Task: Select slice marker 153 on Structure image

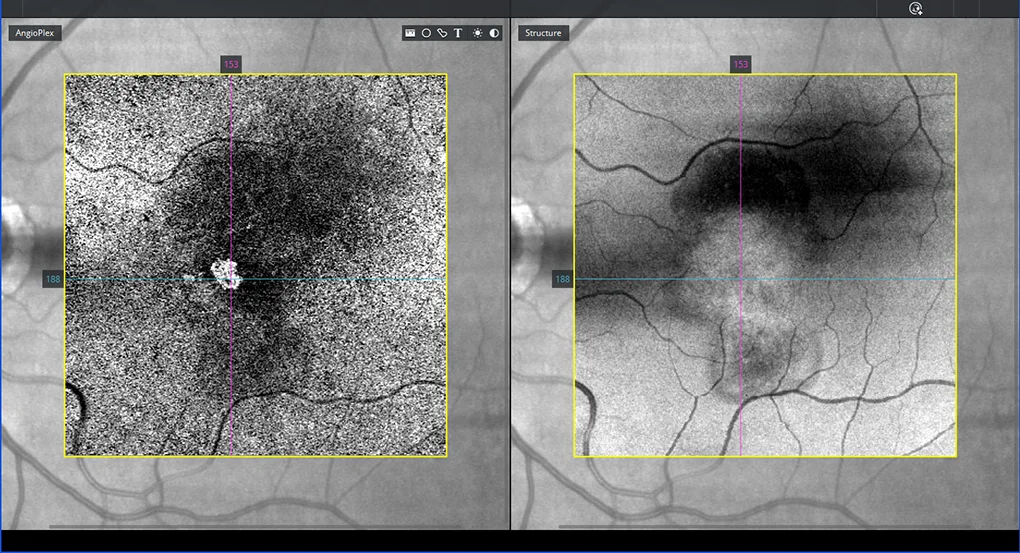Action: (x=740, y=64)
